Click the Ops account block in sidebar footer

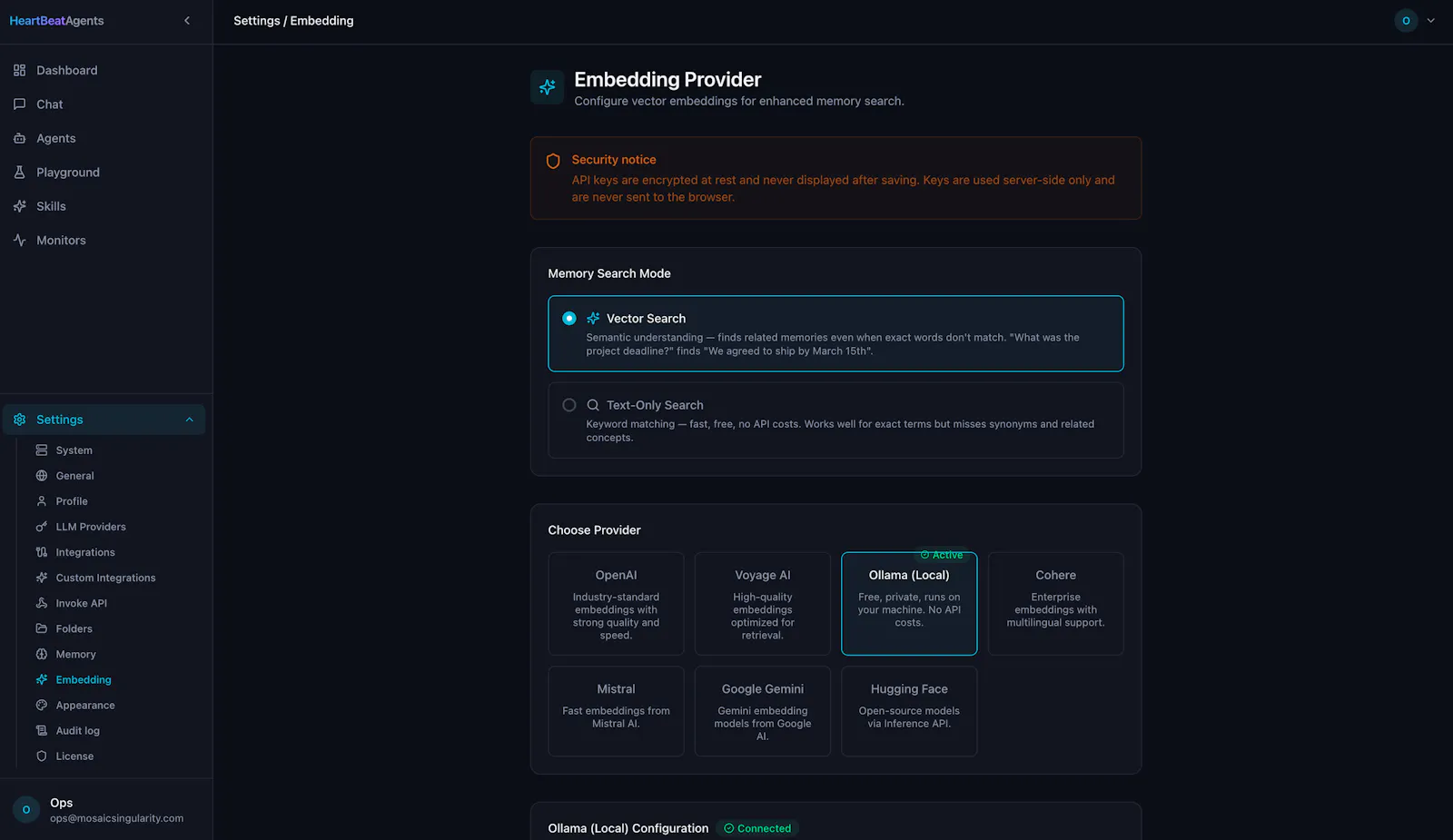click(106, 809)
